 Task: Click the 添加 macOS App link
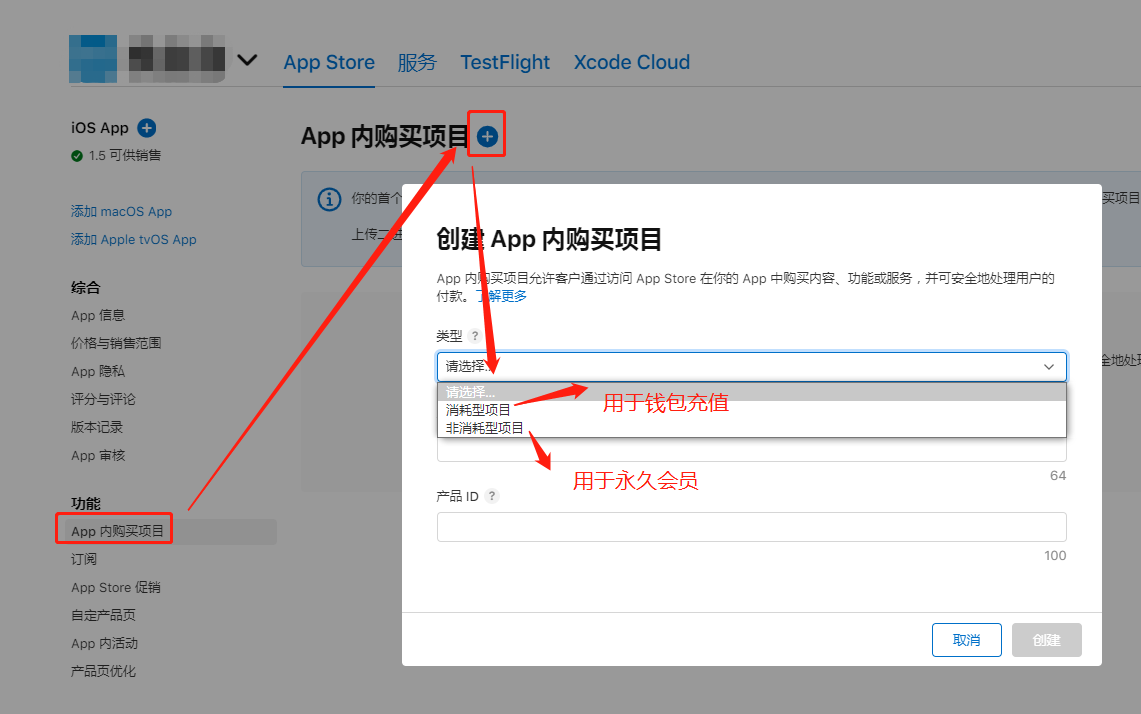[x=122, y=212]
